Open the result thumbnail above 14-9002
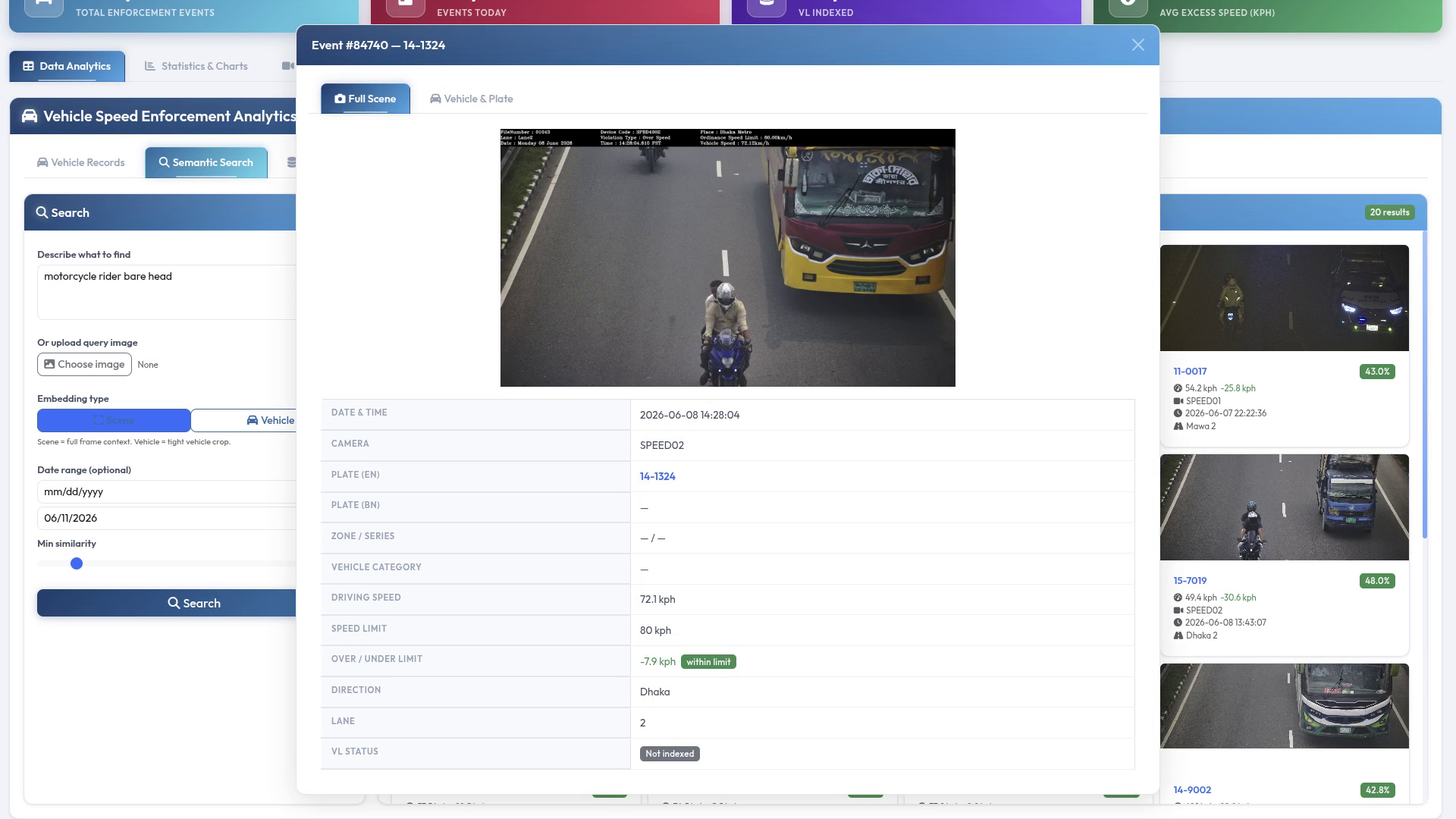The height and width of the screenshot is (819, 1456). [x=1285, y=706]
